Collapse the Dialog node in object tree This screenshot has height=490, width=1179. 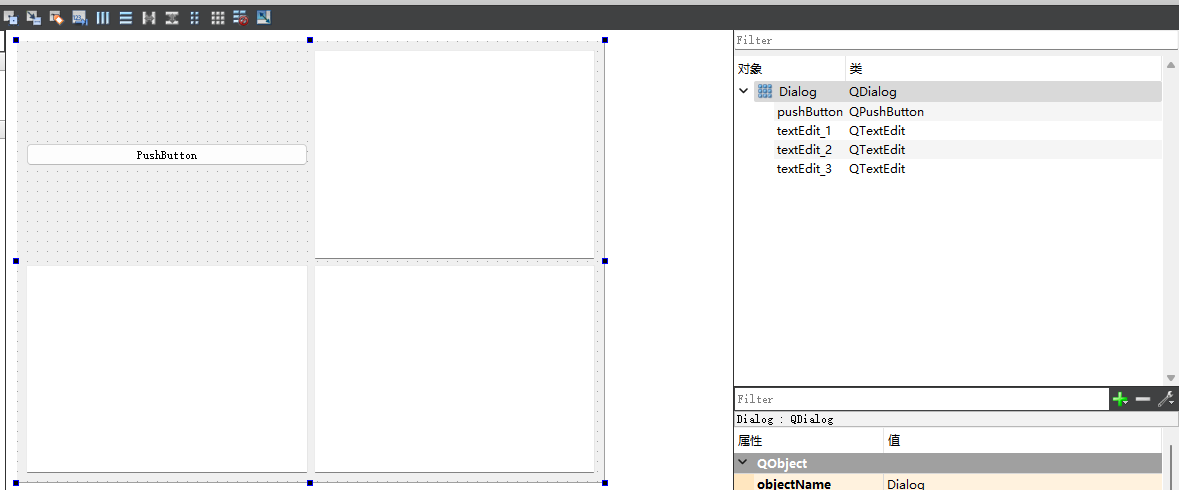744,92
